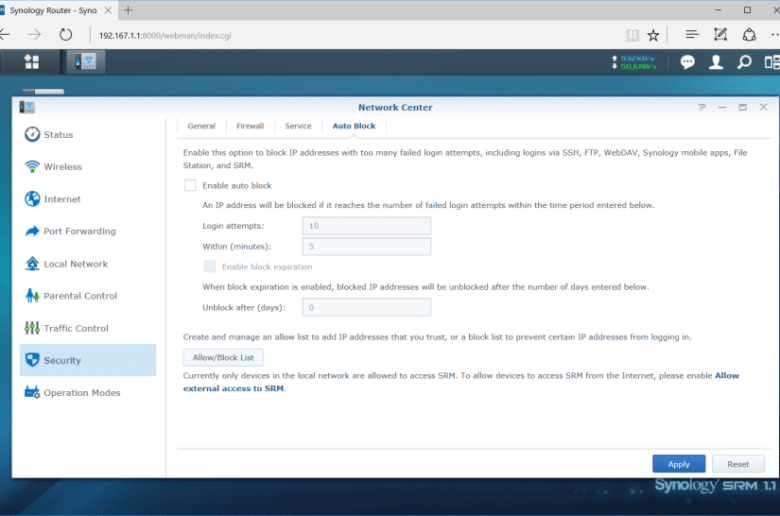Select the Synology Router browser tab
This screenshot has width=780, height=516.
click(x=53, y=10)
